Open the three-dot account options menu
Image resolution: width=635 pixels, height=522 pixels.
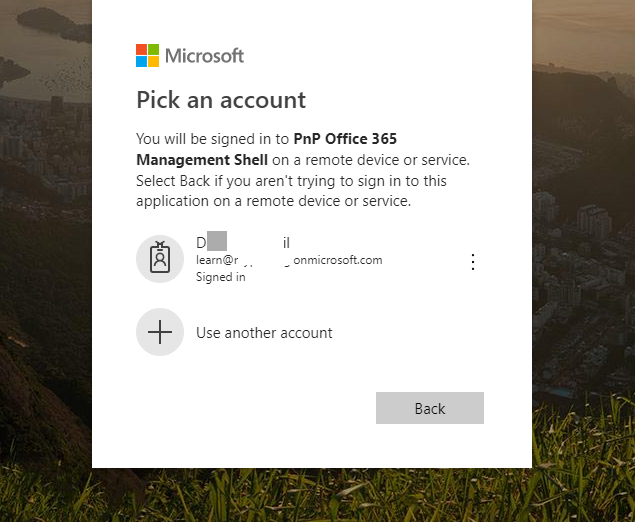(473, 262)
